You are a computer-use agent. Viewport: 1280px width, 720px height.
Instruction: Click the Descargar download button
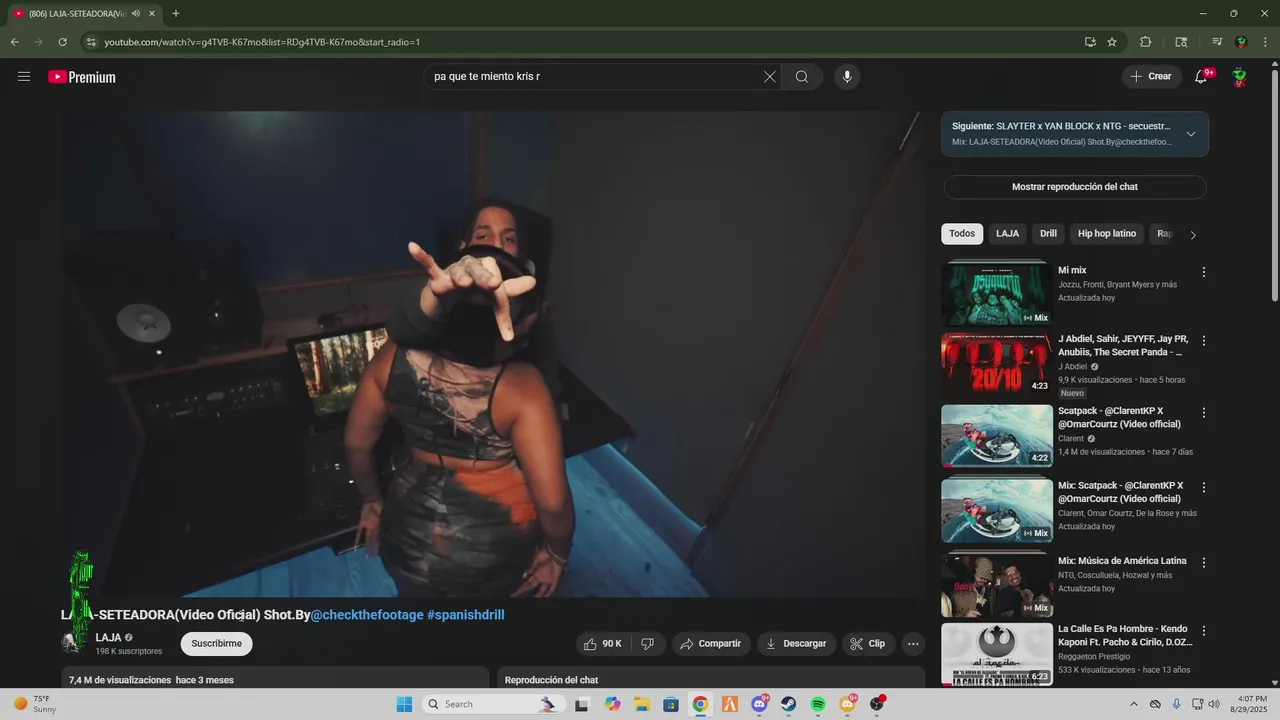click(x=796, y=644)
